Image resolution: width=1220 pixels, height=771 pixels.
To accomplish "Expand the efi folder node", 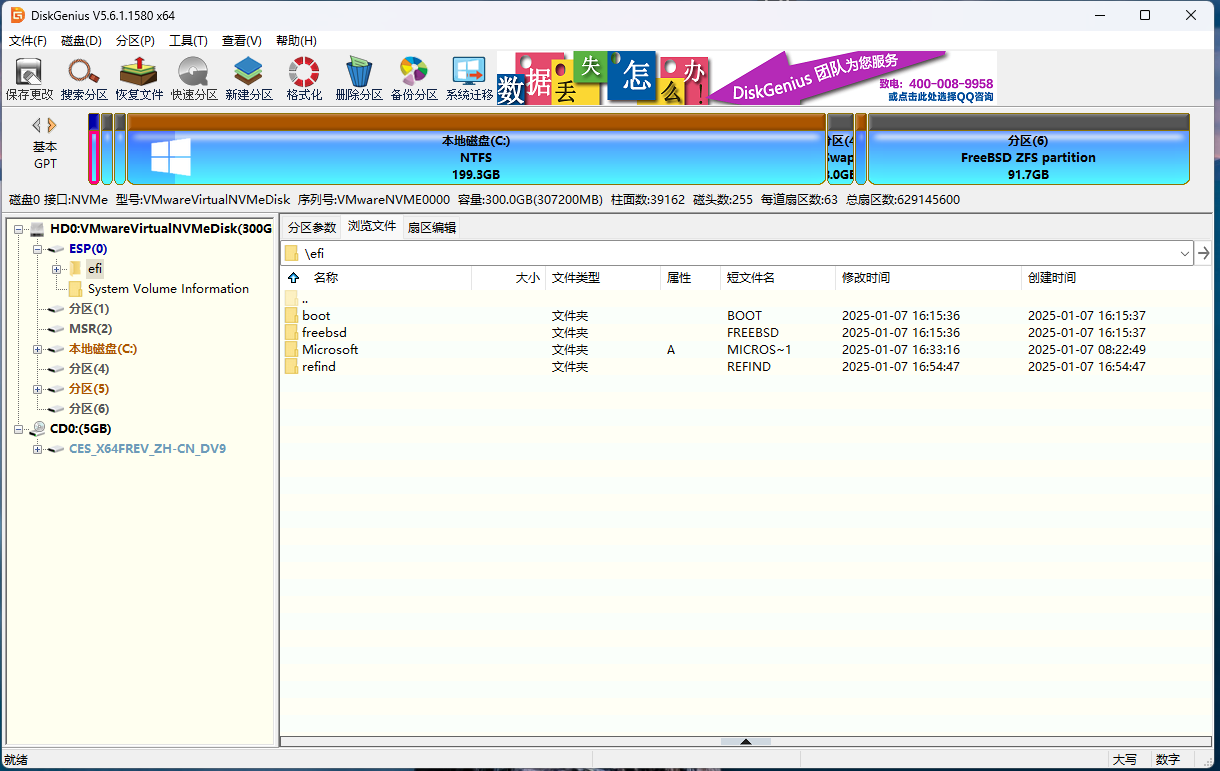I will 56,269.
